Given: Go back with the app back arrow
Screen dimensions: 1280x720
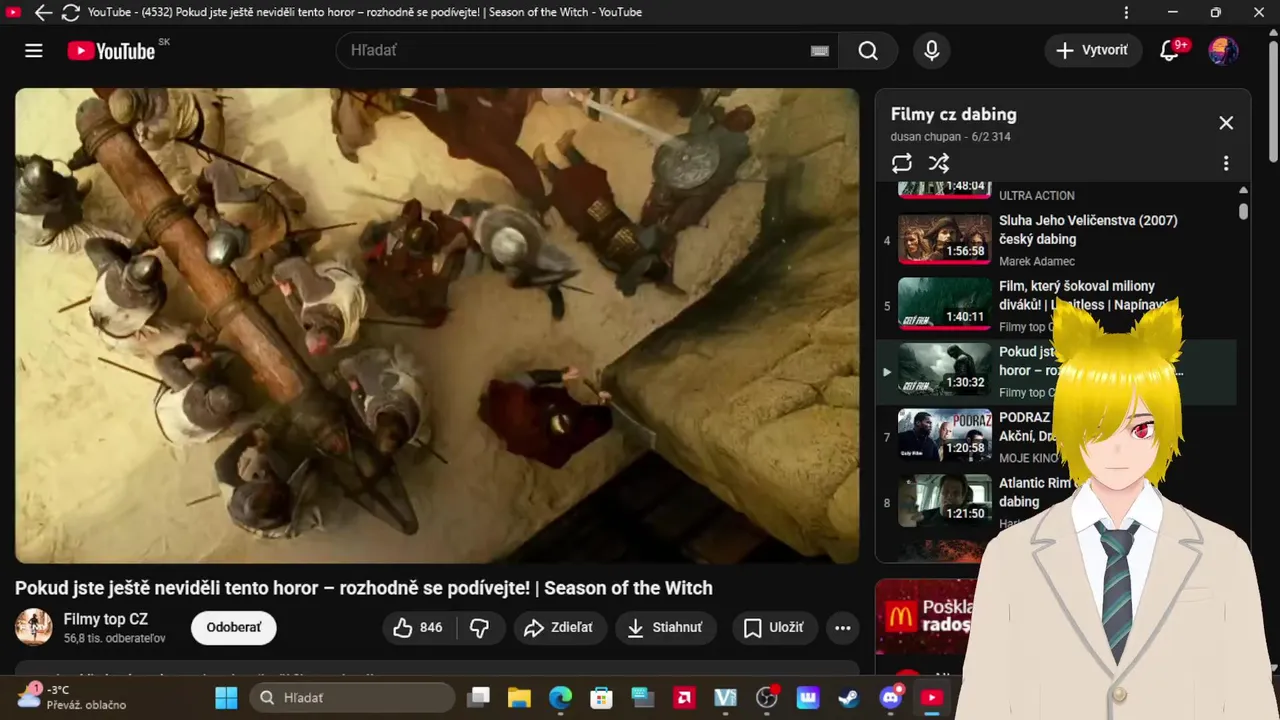Looking at the screenshot, I should click(43, 13).
